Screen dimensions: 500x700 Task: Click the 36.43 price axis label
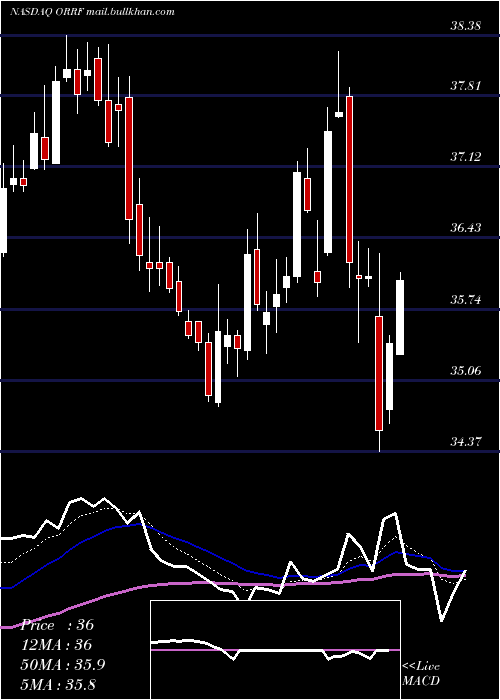pyautogui.click(x=465, y=228)
